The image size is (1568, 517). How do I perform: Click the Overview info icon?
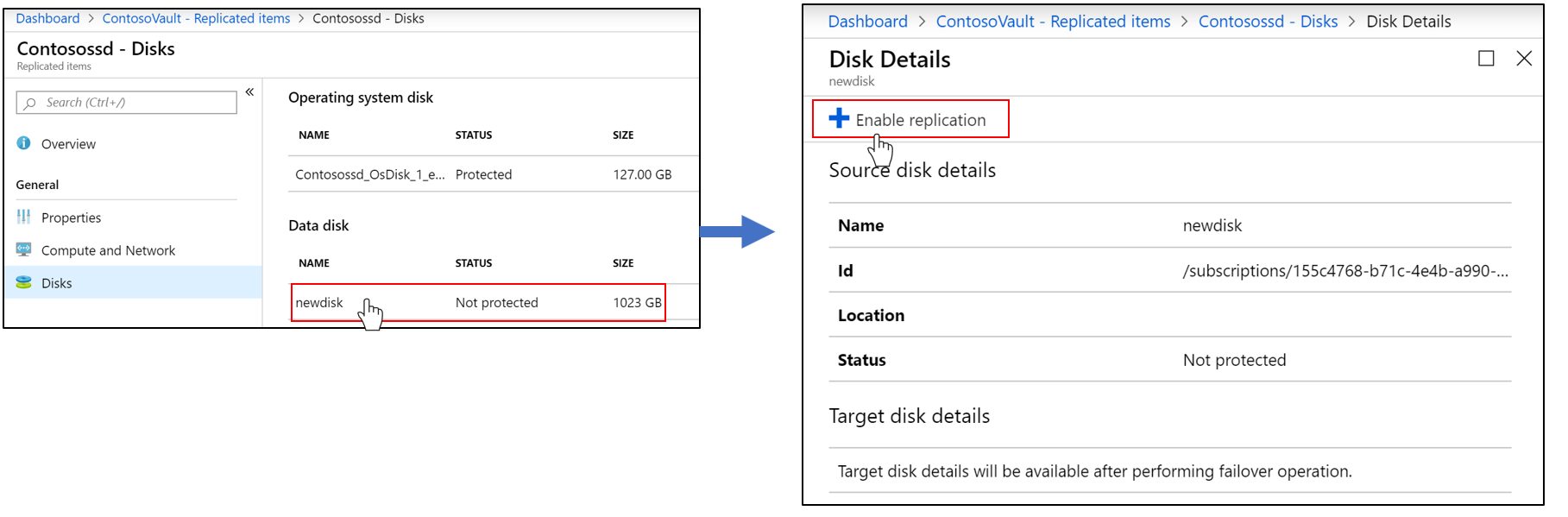(x=23, y=143)
